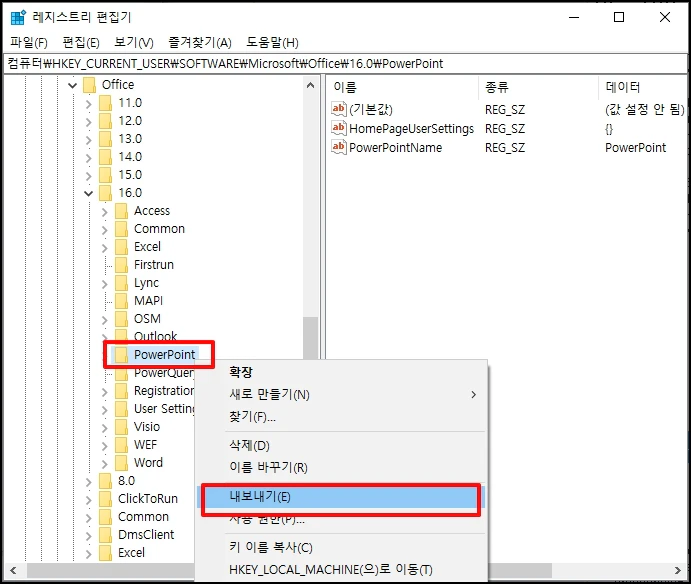Expand the Lync key
The image size is (691, 584).
point(104,284)
